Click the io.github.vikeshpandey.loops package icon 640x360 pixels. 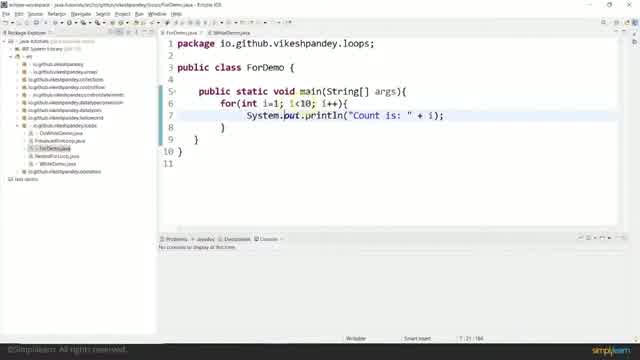pos(24,126)
